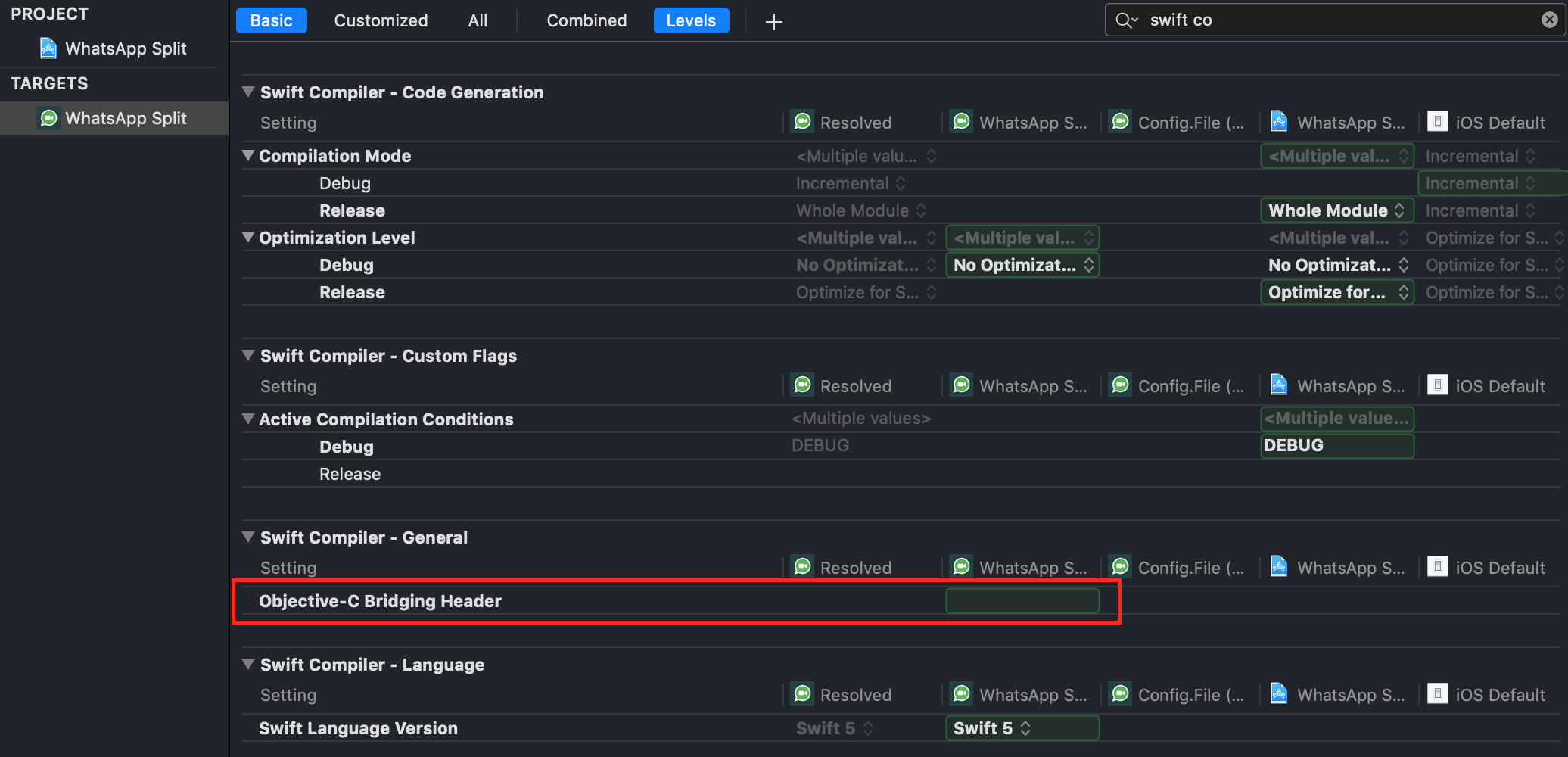Image resolution: width=1568 pixels, height=757 pixels.
Task: Click the Config.File column icon under Custom Flags
Action: click(1121, 385)
